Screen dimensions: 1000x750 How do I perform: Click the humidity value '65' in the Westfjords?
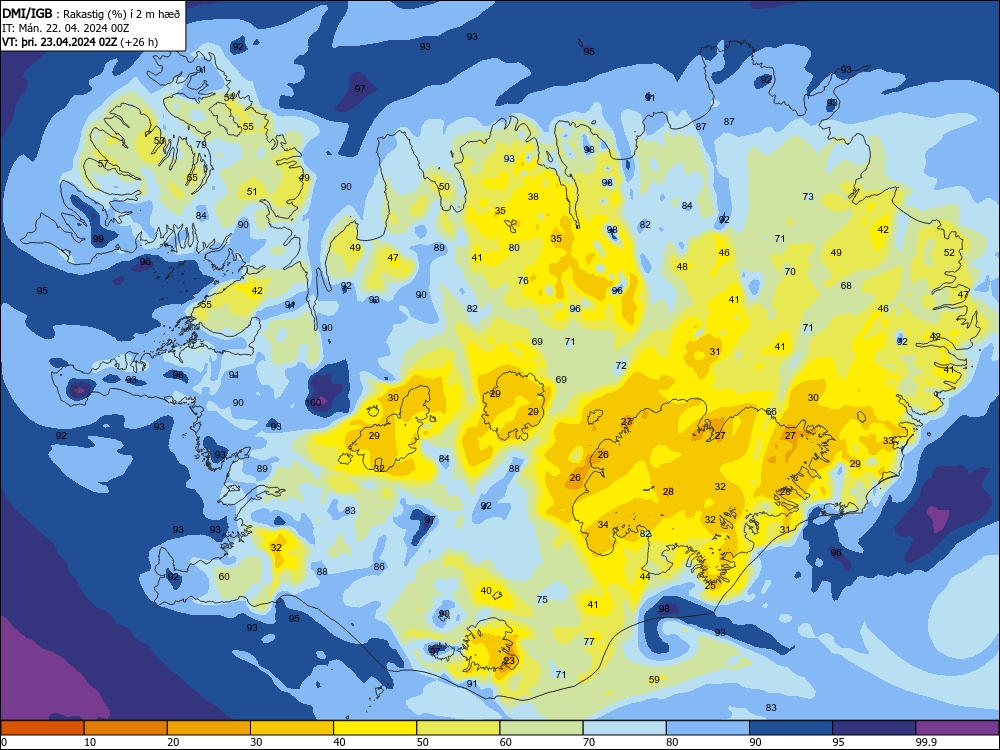click(x=192, y=178)
